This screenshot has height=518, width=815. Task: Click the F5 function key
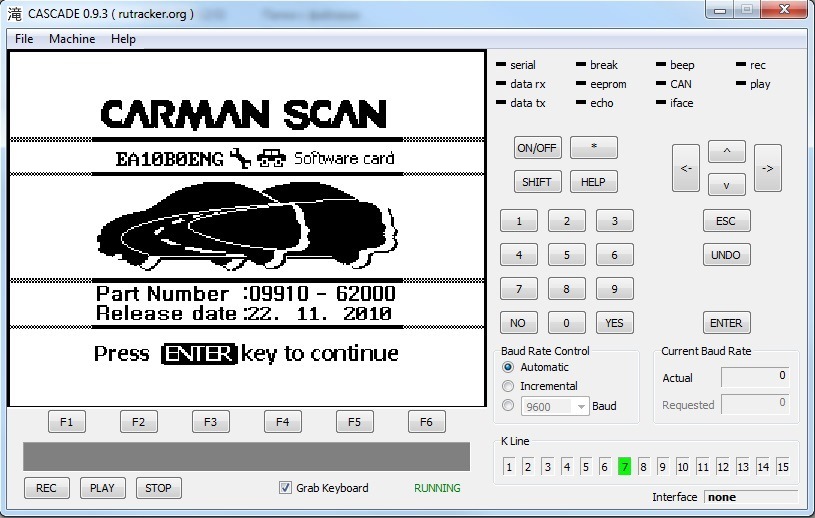(354, 422)
